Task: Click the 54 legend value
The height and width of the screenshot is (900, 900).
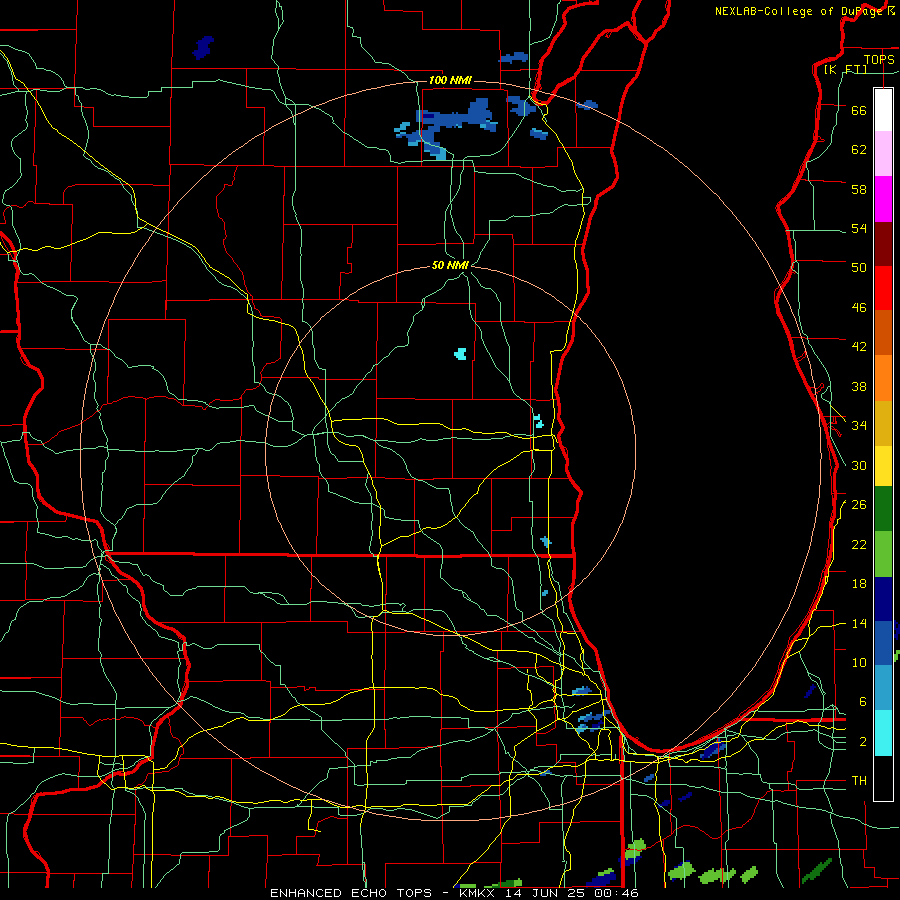Action: [859, 228]
